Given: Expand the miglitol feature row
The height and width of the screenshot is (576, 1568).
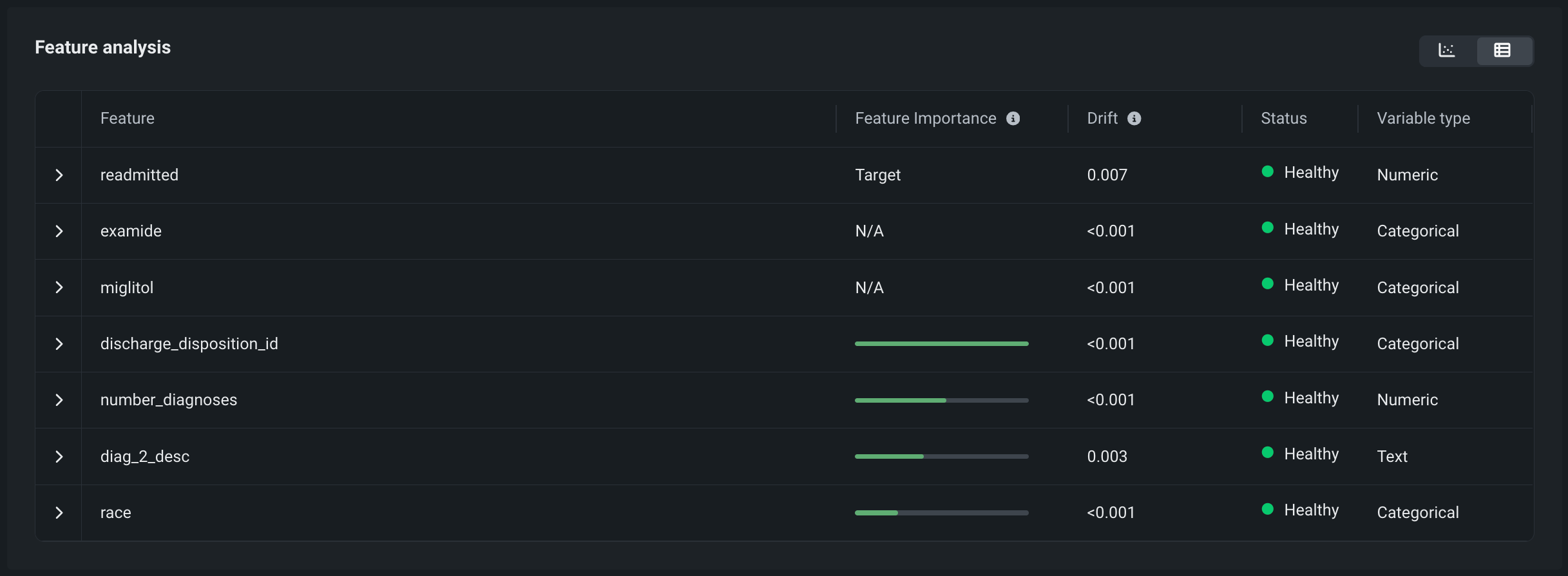Looking at the screenshot, I should coord(59,287).
